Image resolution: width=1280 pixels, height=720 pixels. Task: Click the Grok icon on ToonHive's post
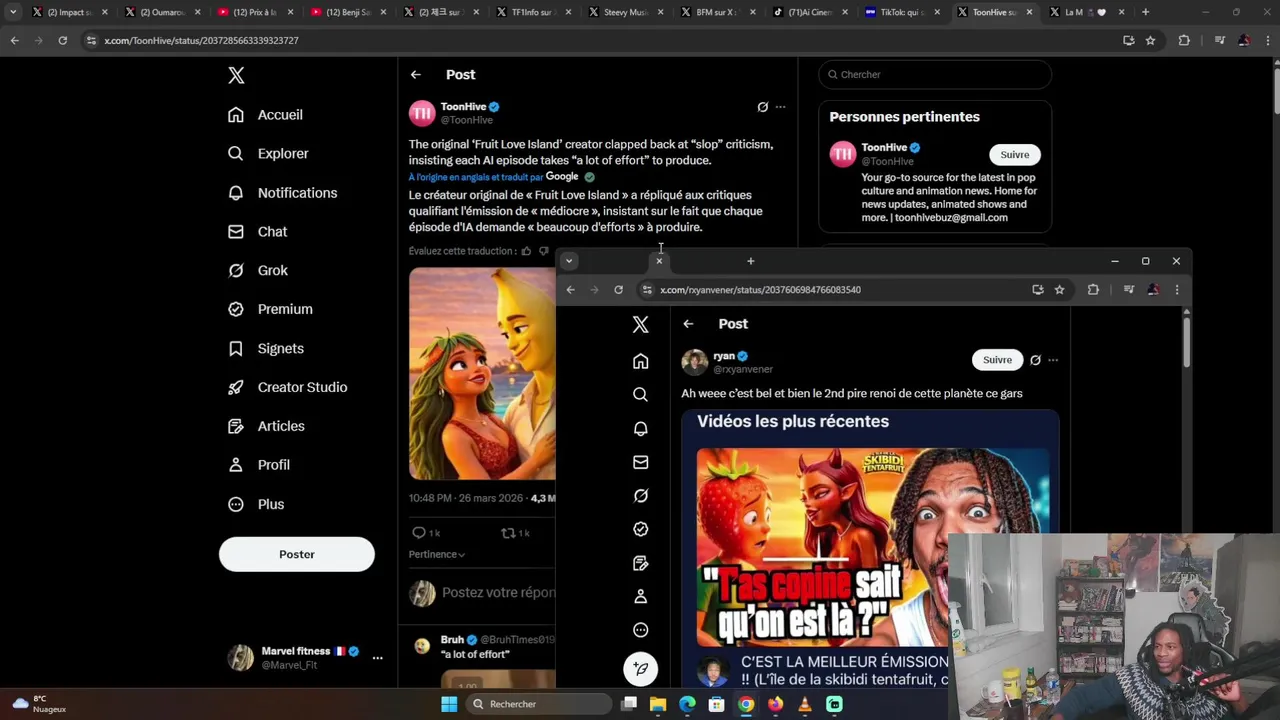coord(762,107)
